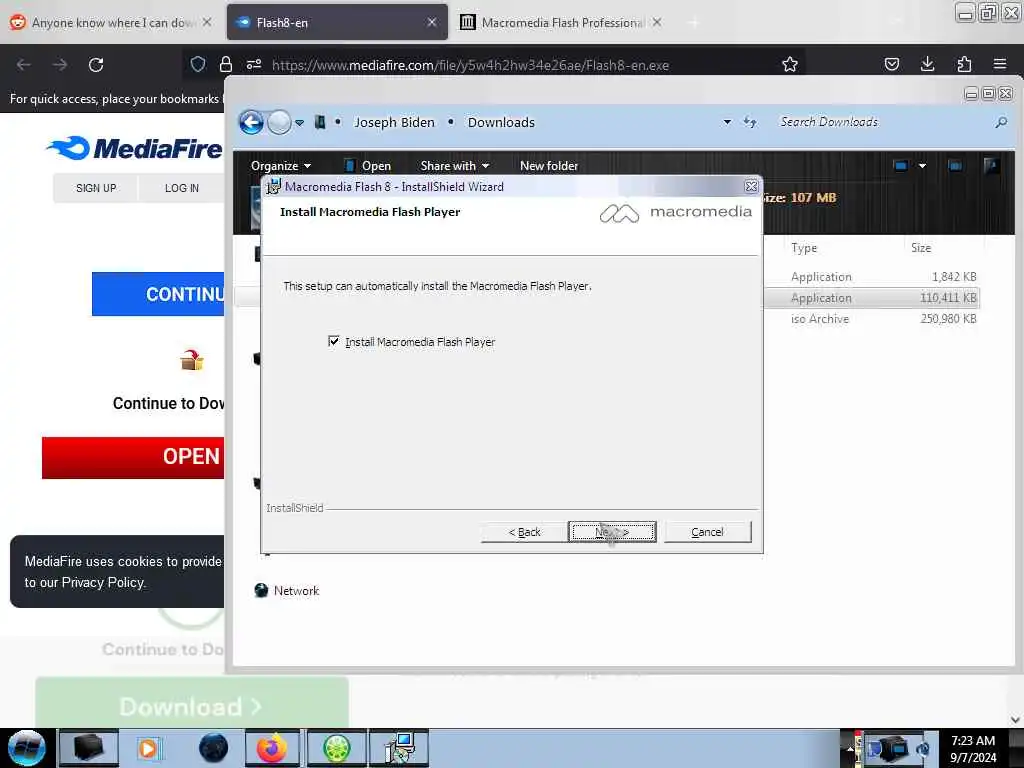This screenshot has height=768, width=1024.
Task: Click the Explorer help icon
Action: tap(992, 166)
